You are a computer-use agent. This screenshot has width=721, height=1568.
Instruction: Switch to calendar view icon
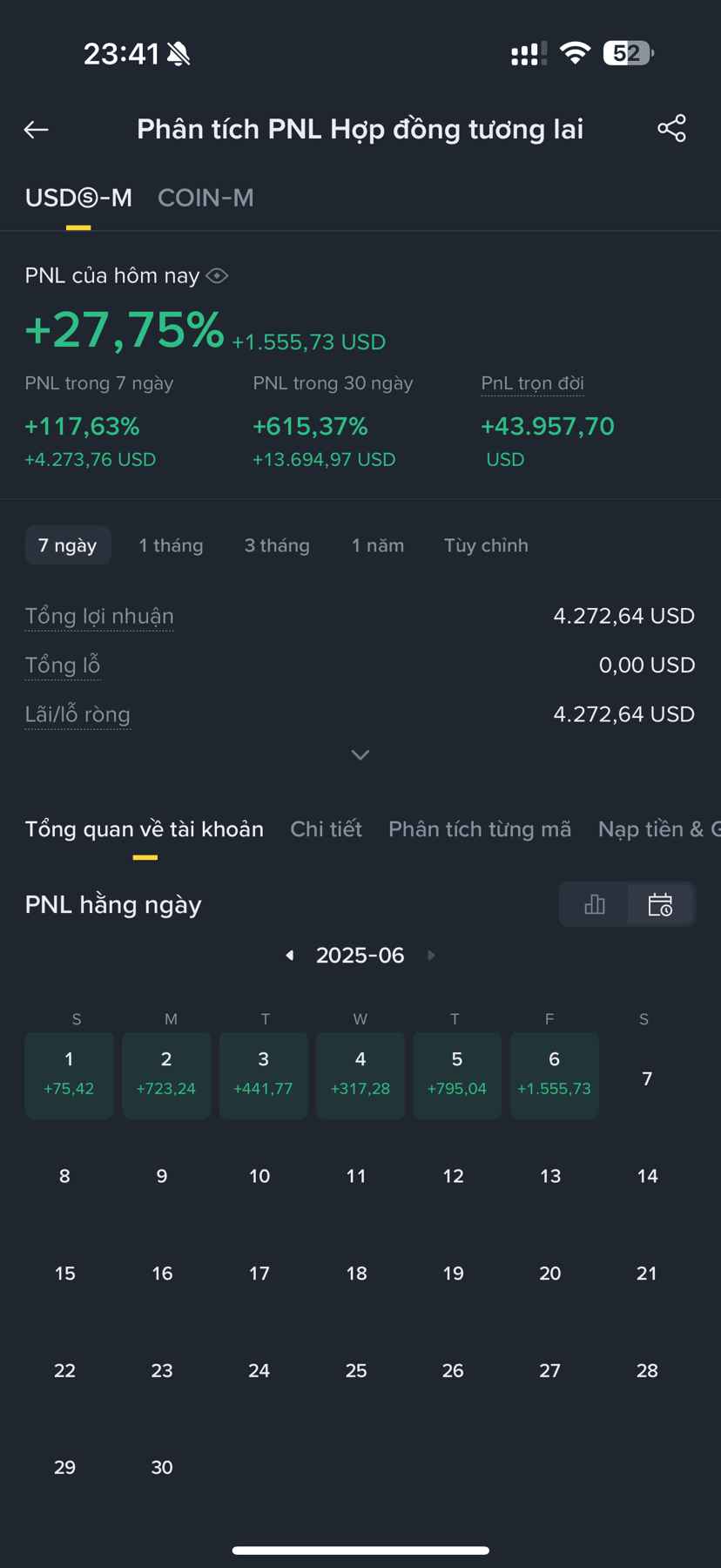pyautogui.click(x=660, y=904)
